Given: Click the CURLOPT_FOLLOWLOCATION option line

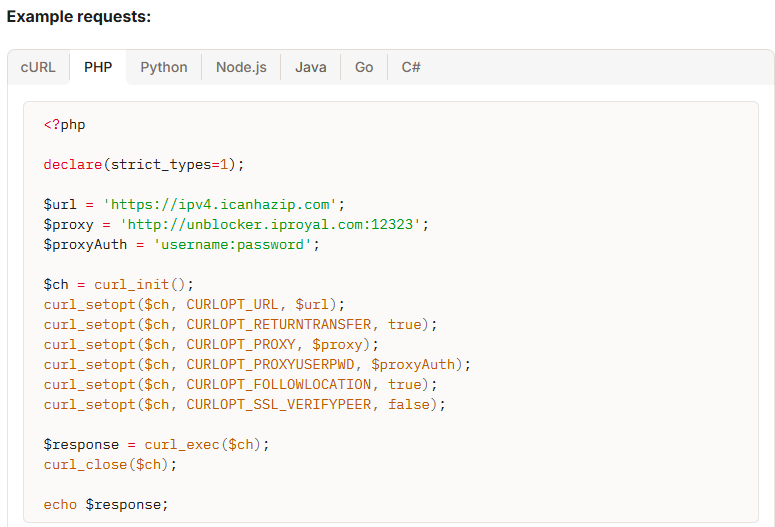Looking at the screenshot, I should point(240,384).
